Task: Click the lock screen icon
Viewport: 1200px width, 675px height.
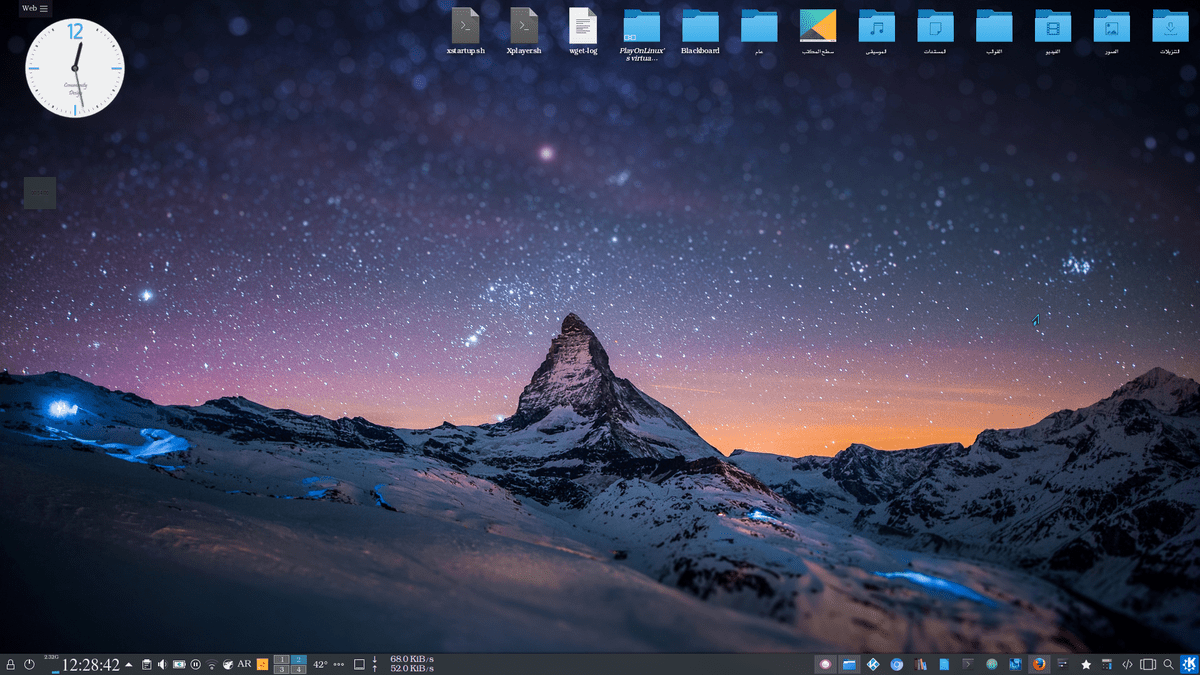Action: tap(10, 664)
